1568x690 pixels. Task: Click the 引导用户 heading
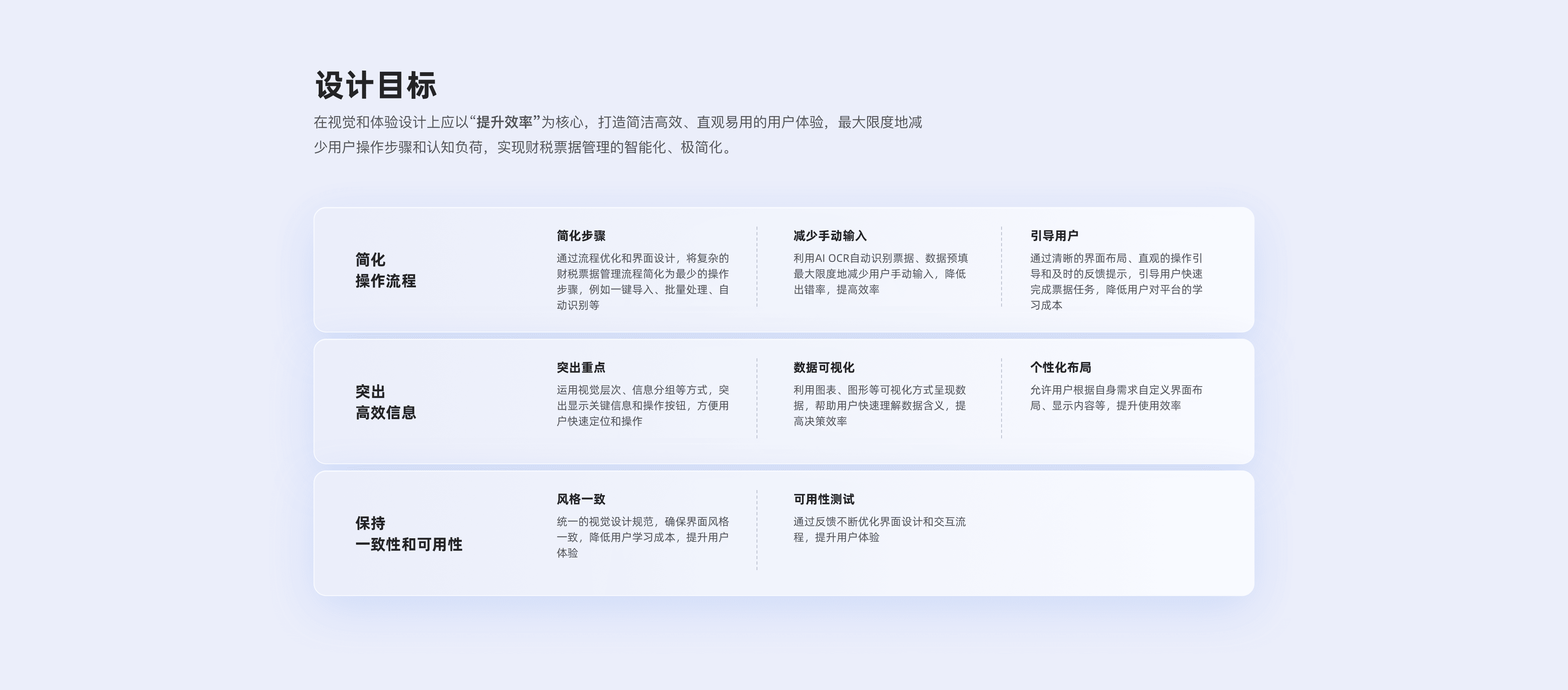point(1054,236)
